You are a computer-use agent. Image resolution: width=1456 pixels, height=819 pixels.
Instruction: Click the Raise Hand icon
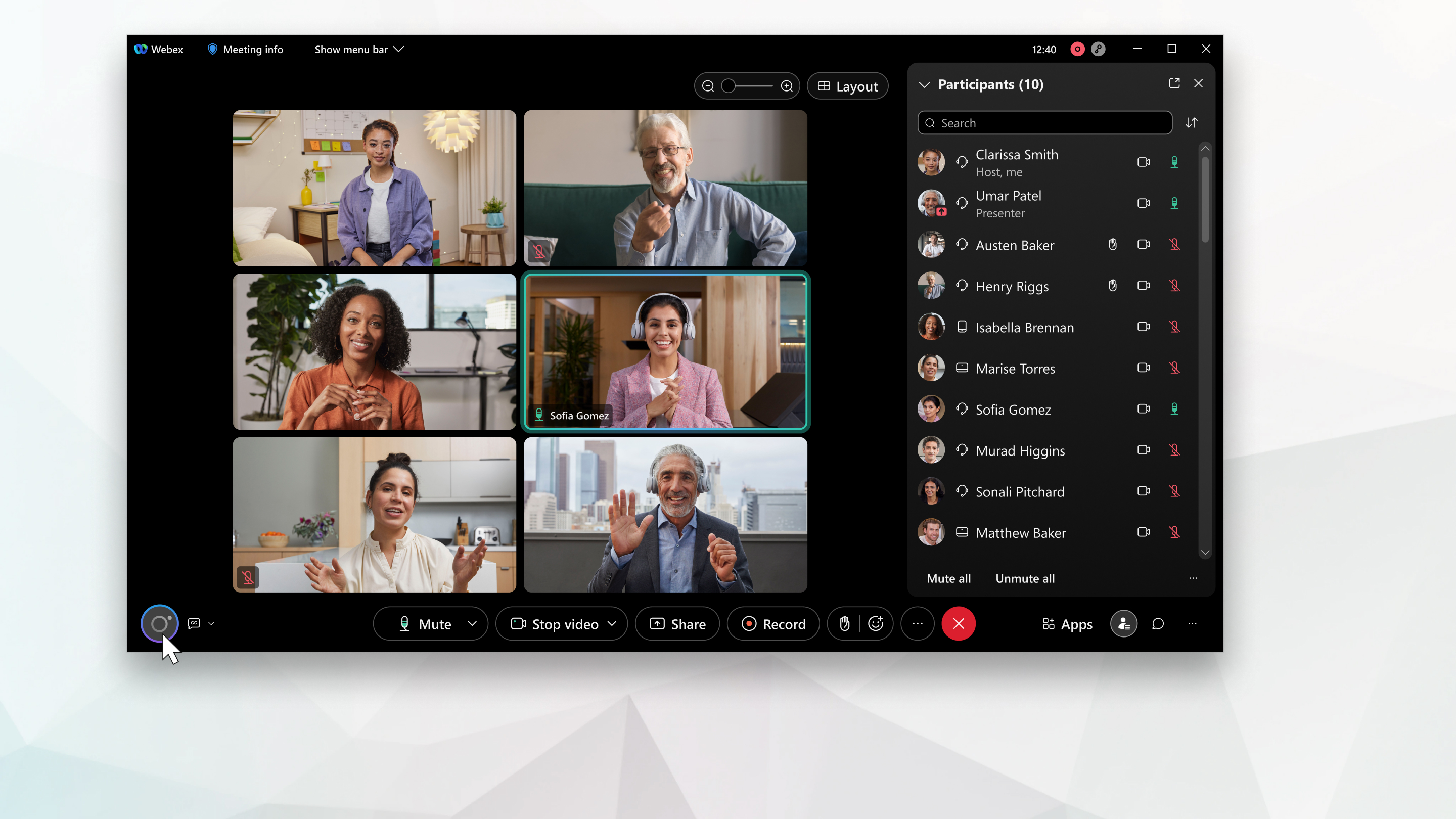[x=844, y=623]
